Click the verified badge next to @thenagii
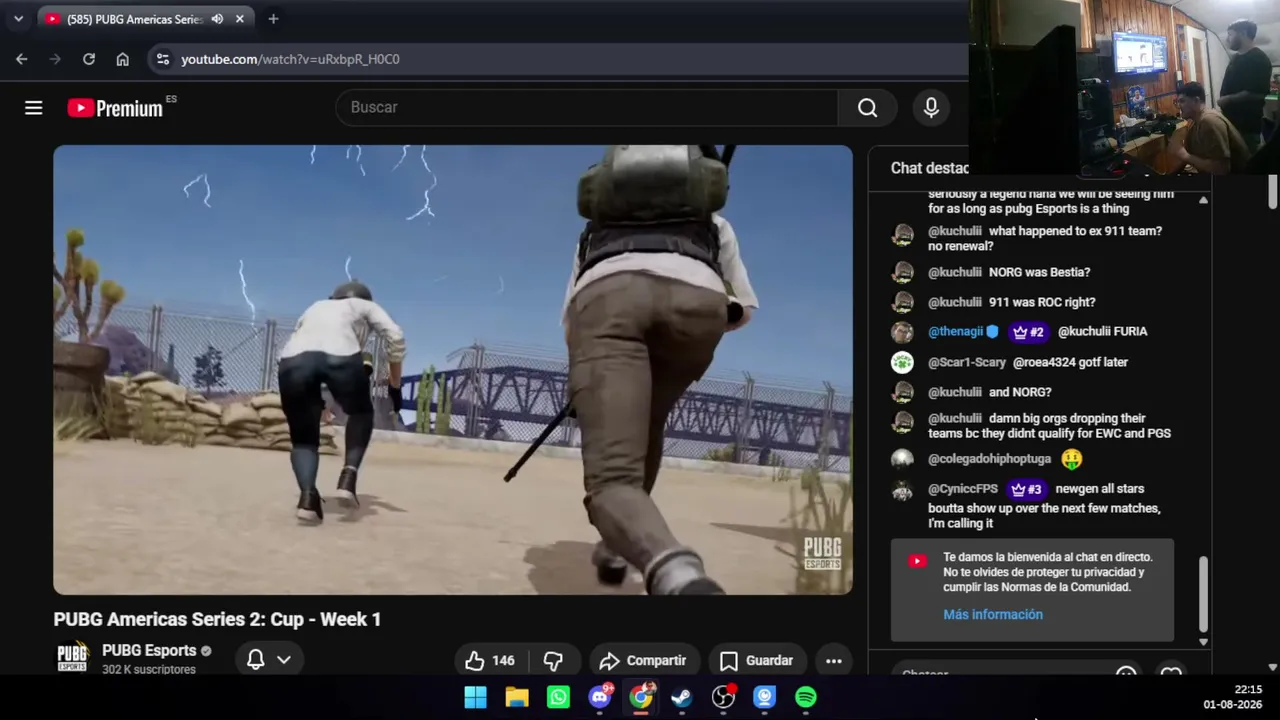The width and height of the screenshot is (1280, 720). pyautogui.click(x=992, y=332)
